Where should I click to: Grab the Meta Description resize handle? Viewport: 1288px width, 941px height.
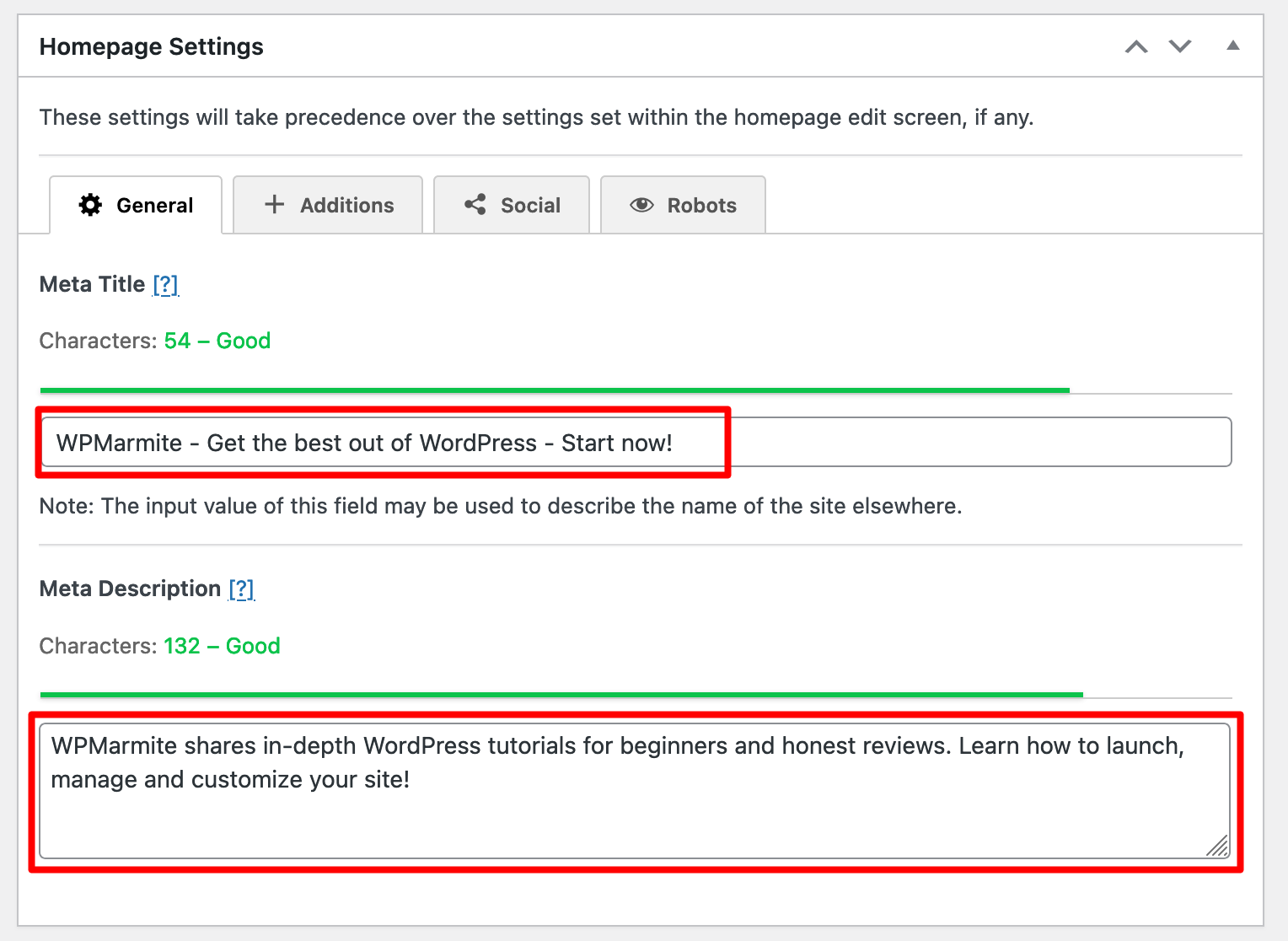(x=1217, y=846)
